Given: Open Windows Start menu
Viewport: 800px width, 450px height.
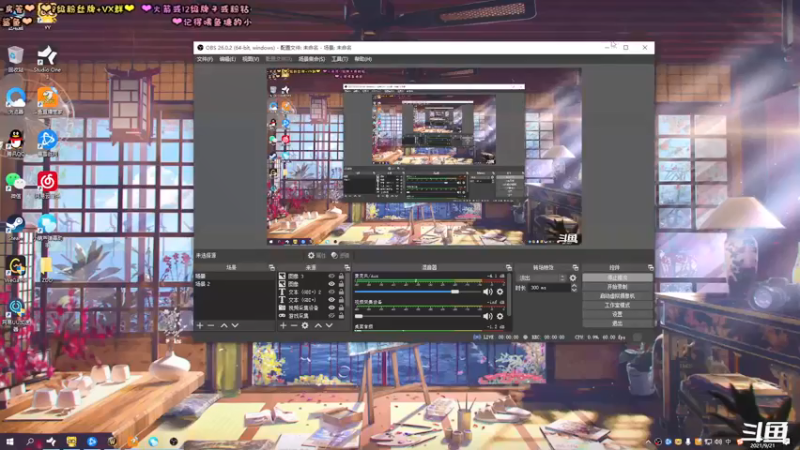Looking at the screenshot, I should pos(10,442).
